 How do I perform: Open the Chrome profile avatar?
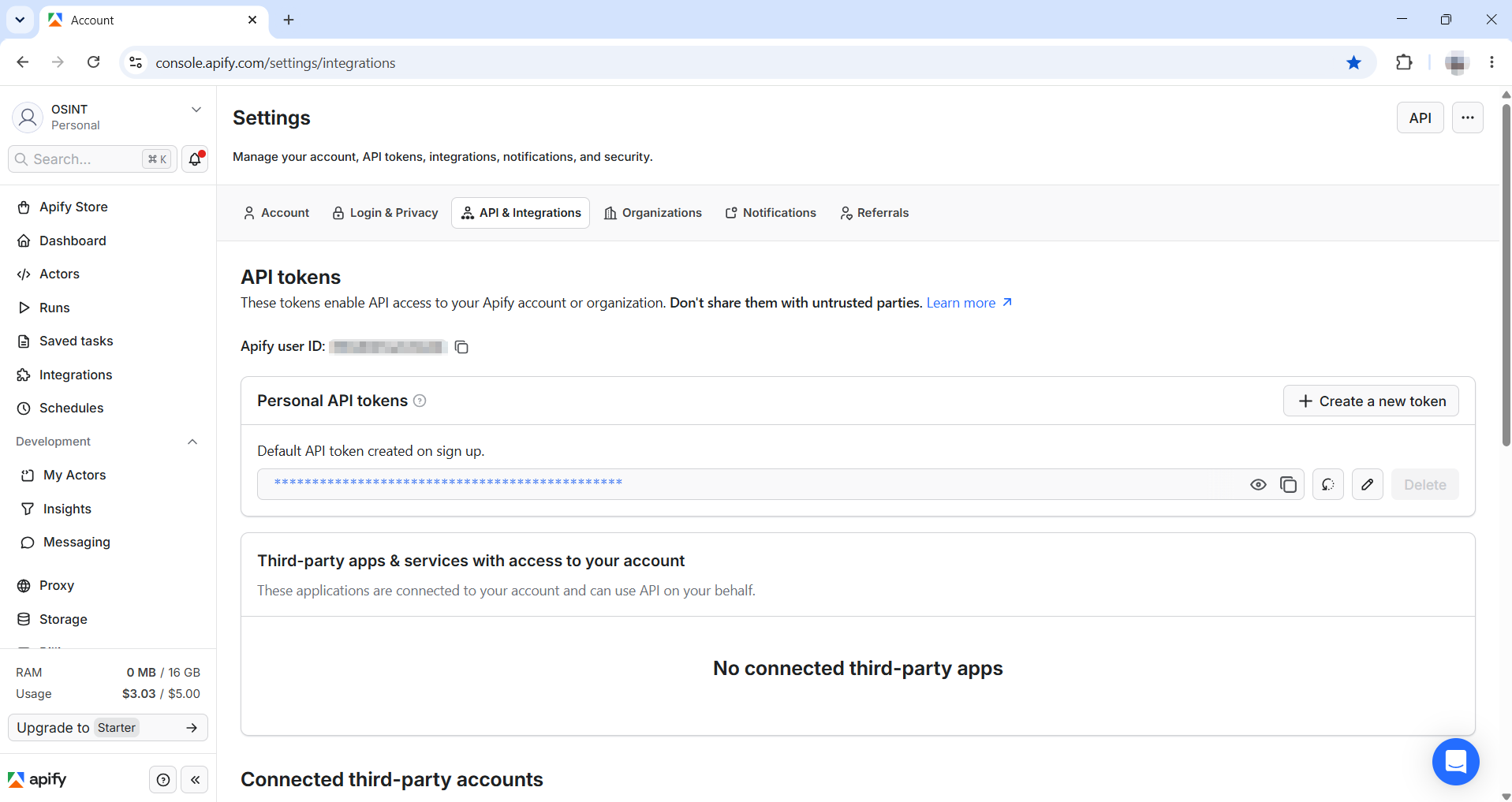point(1456,62)
